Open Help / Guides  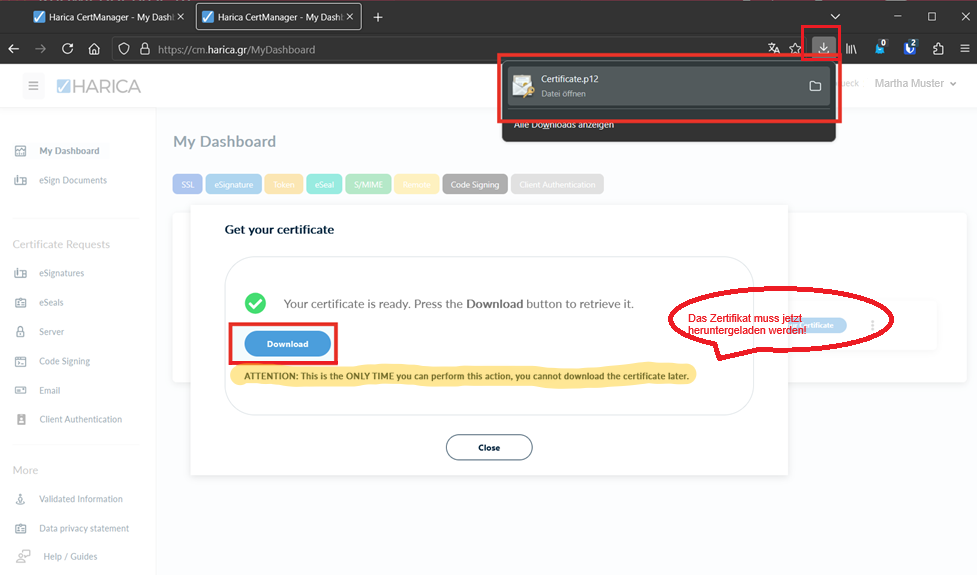(70, 556)
